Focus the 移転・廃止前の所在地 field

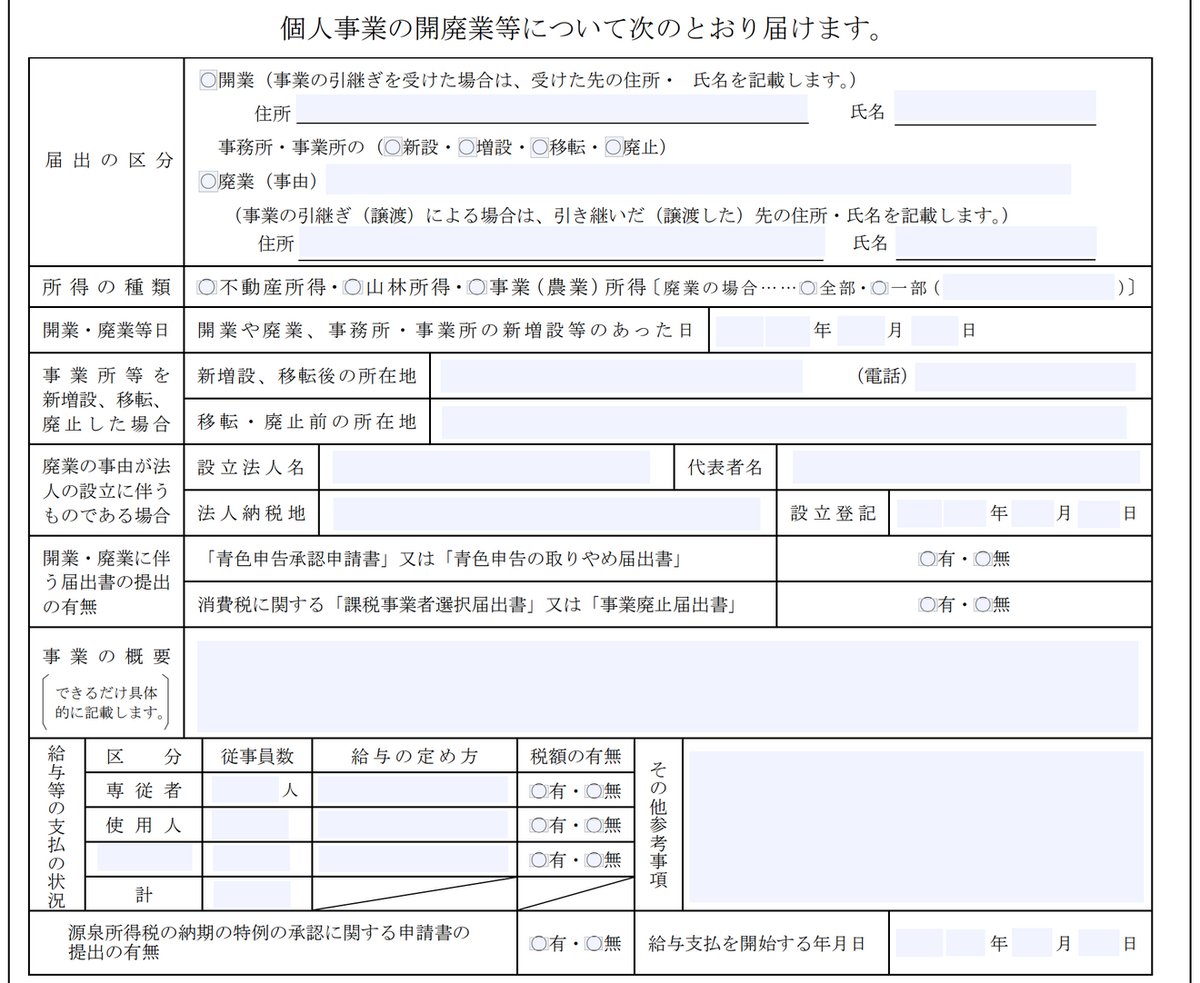pos(784,422)
